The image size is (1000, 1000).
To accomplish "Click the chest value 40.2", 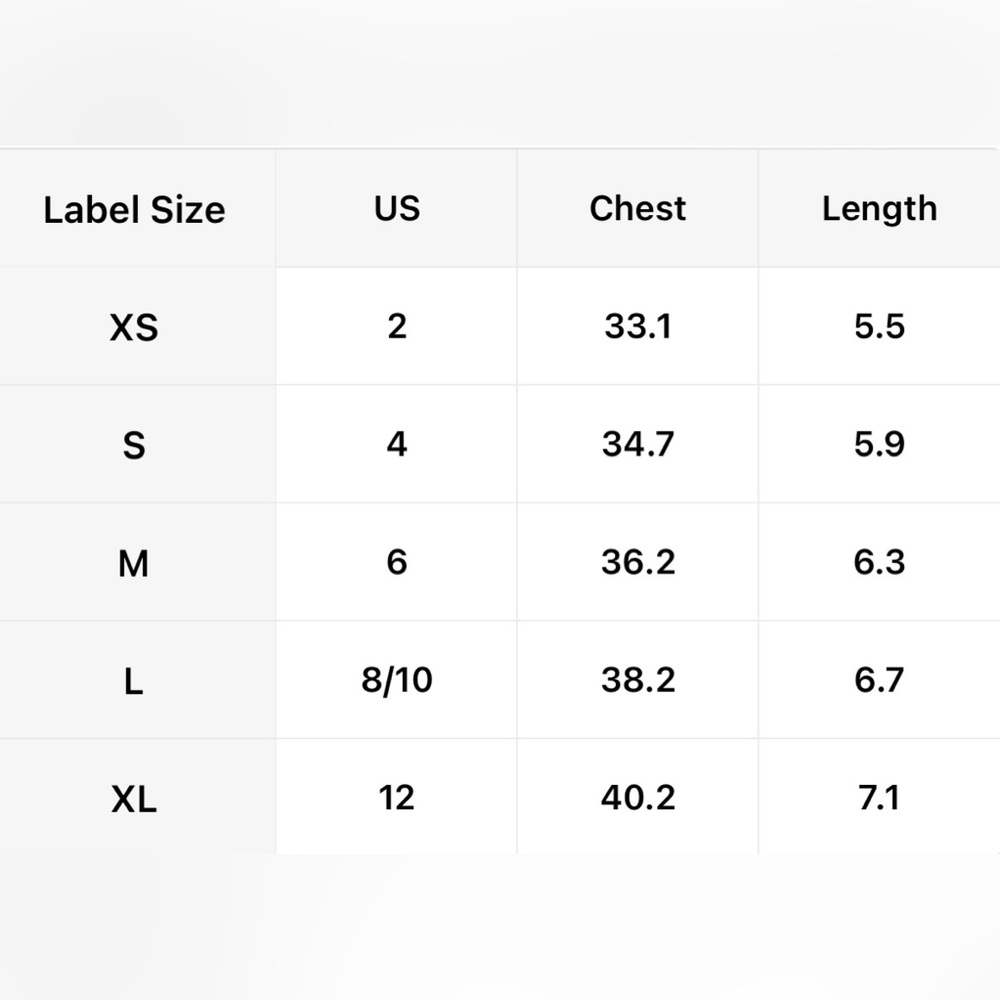I will coord(638,798).
